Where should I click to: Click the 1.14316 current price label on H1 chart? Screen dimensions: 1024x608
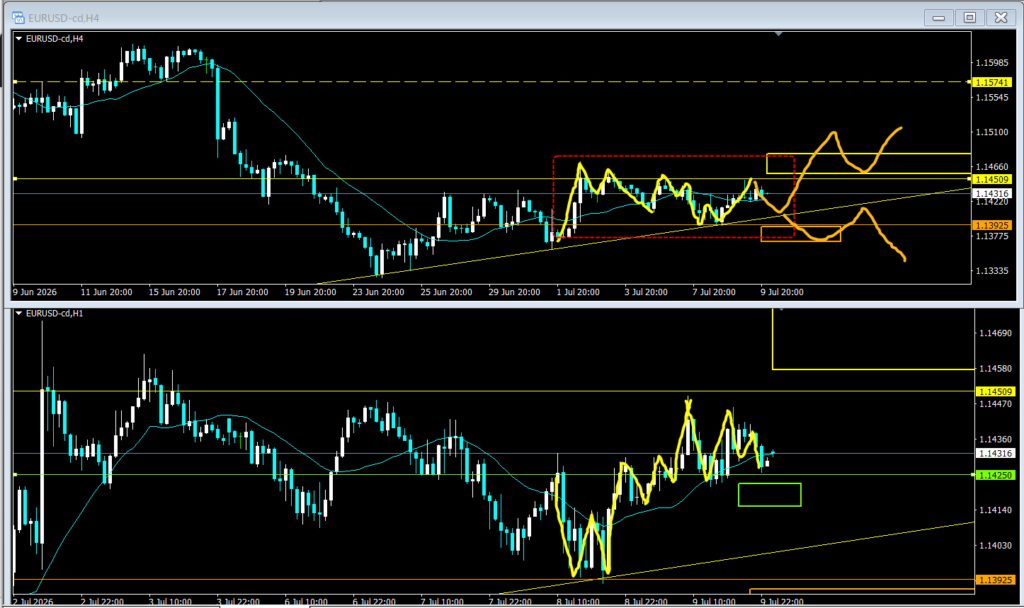(x=995, y=453)
